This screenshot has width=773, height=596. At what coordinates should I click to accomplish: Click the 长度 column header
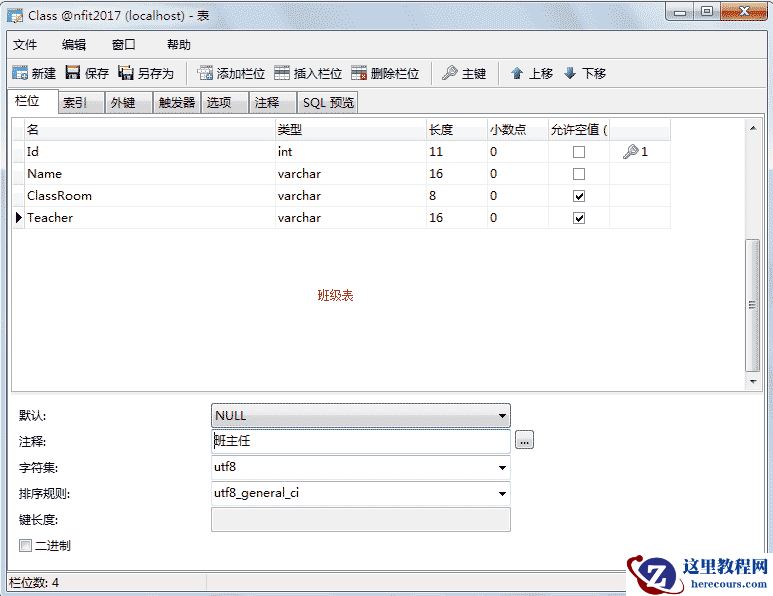point(457,130)
